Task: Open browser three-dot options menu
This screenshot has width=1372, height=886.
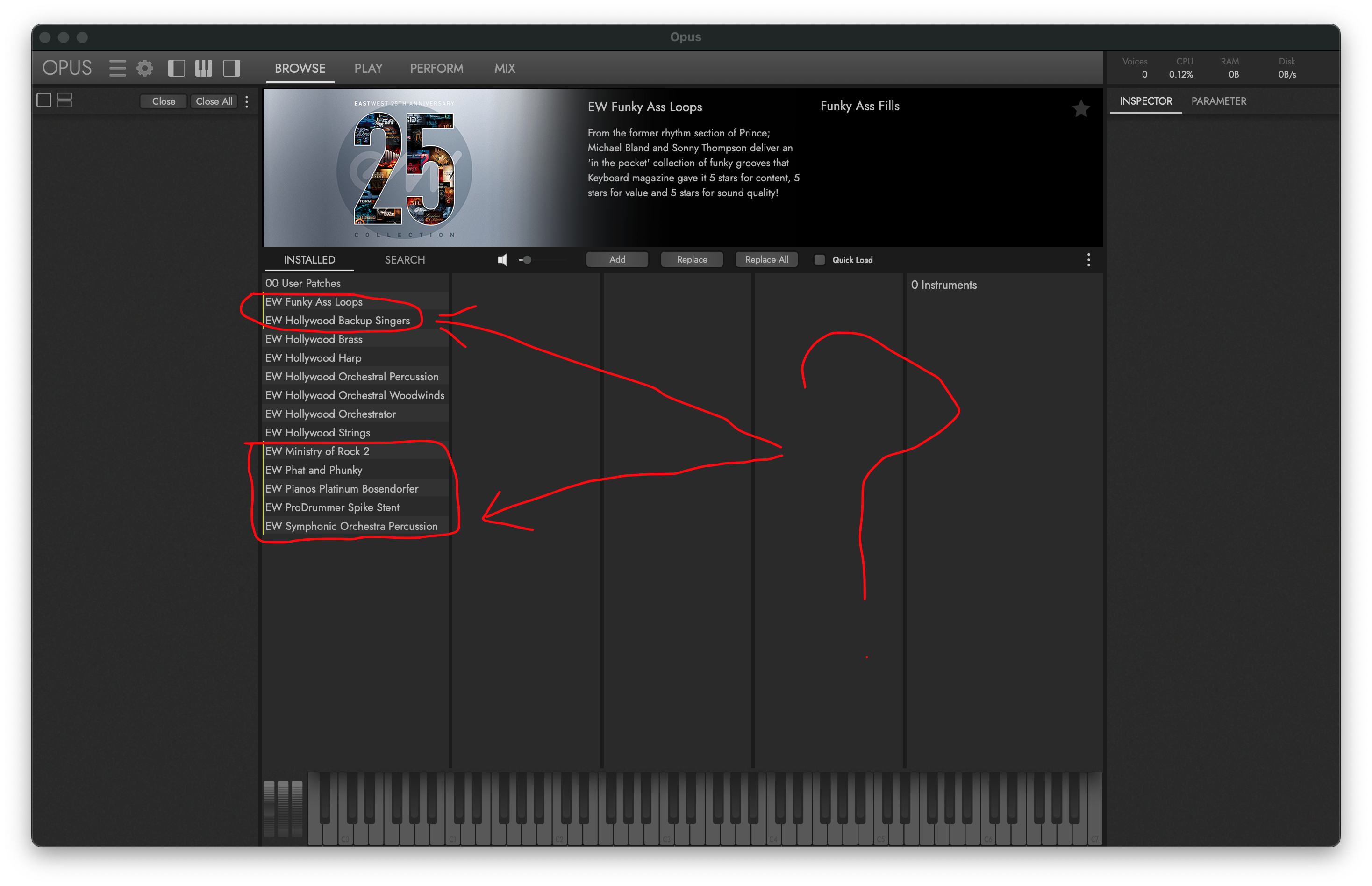Action: (1088, 260)
